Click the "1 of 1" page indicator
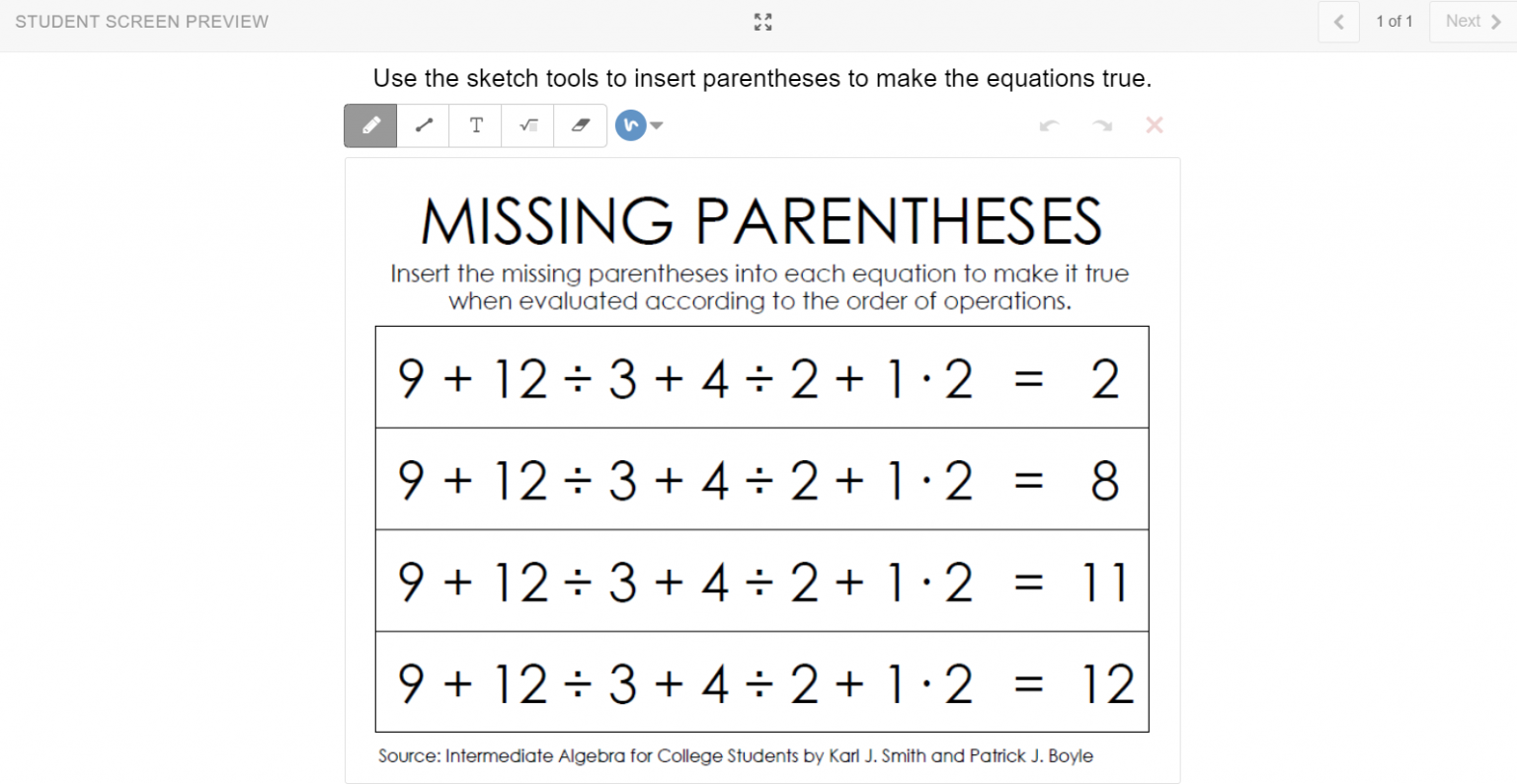The height and width of the screenshot is (784, 1517). point(1395,21)
